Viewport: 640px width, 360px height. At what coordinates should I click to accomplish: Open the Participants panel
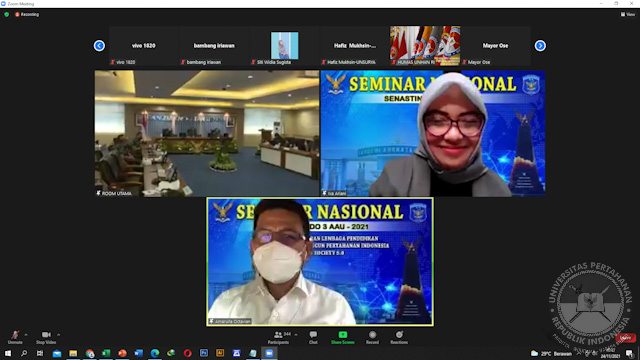pos(278,337)
